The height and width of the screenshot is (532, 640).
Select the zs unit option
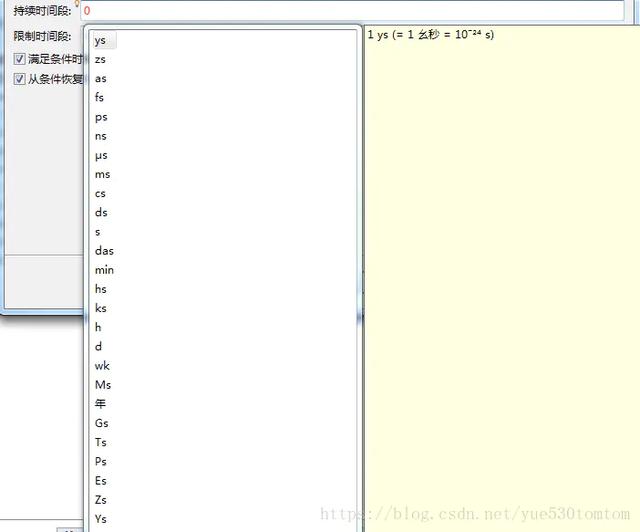100,60
